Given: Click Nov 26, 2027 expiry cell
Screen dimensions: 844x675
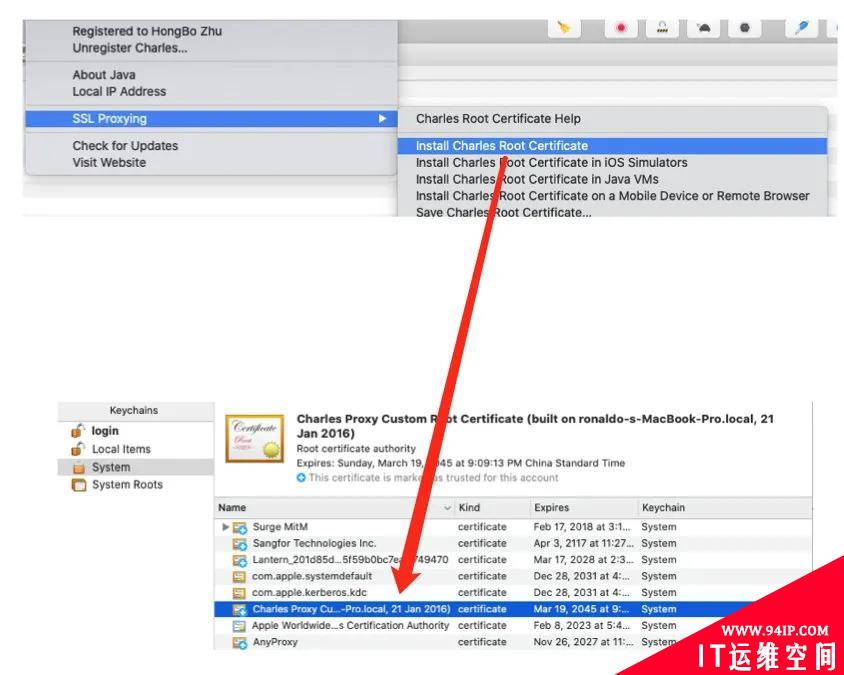Looking at the screenshot, I should tap(583, 642).
